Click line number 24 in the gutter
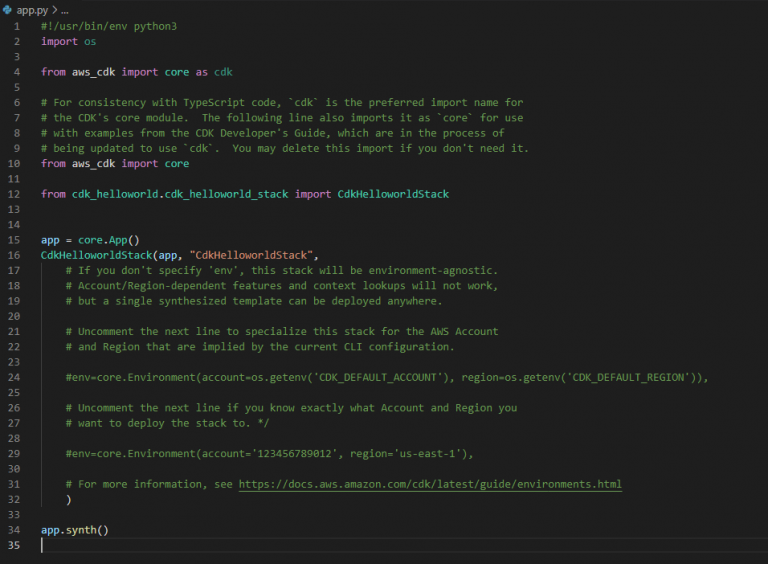The width and height of the screenshot is (768, 564). (x=14, y=377)
